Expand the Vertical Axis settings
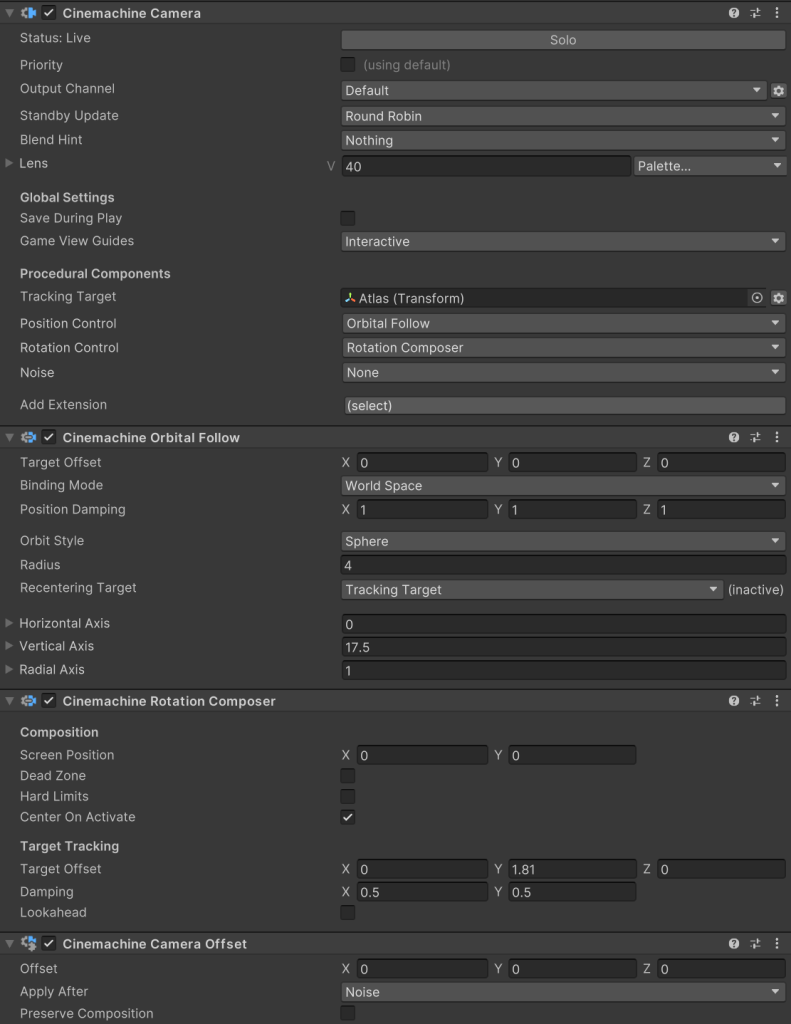This screenshot has height=1024, width=791. pos(10,646)
